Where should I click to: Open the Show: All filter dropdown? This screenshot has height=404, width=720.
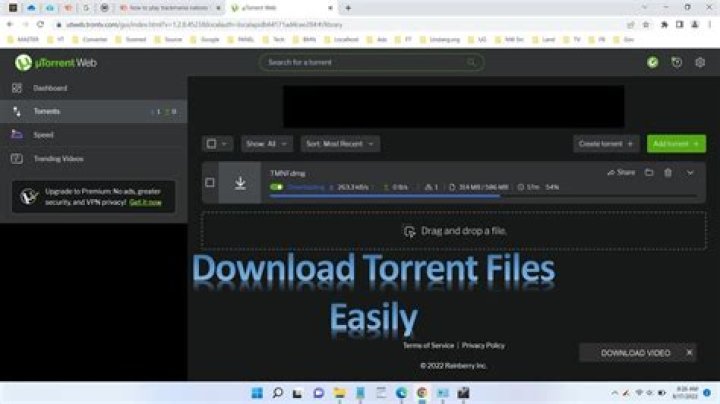tap(267, 144)
